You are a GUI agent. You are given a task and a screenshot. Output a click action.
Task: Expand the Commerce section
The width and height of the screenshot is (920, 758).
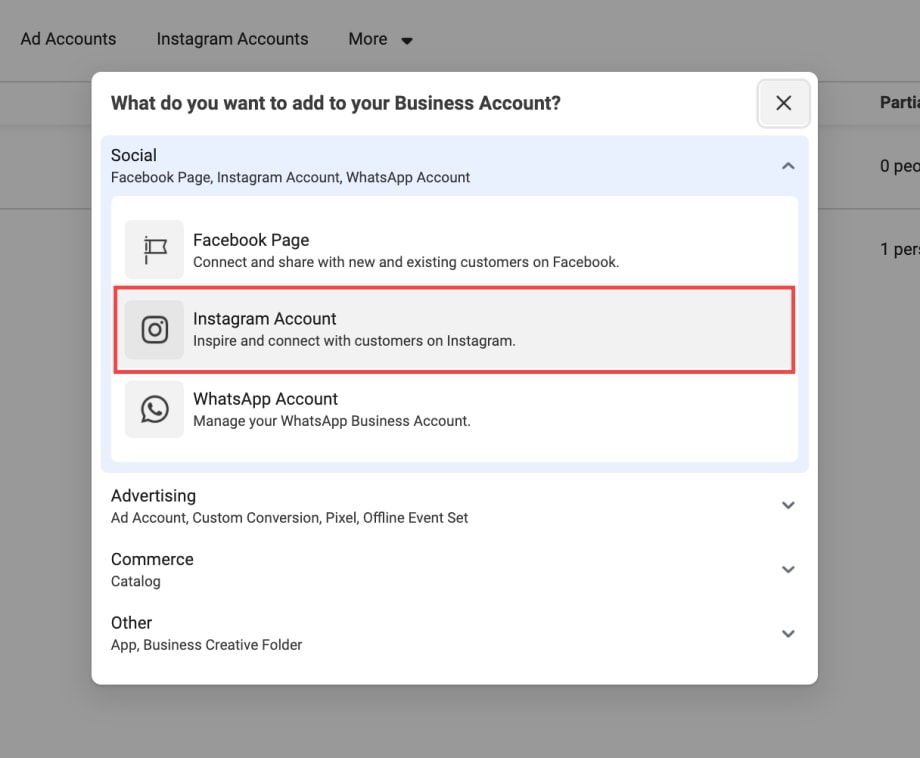(x=788, y=569)
